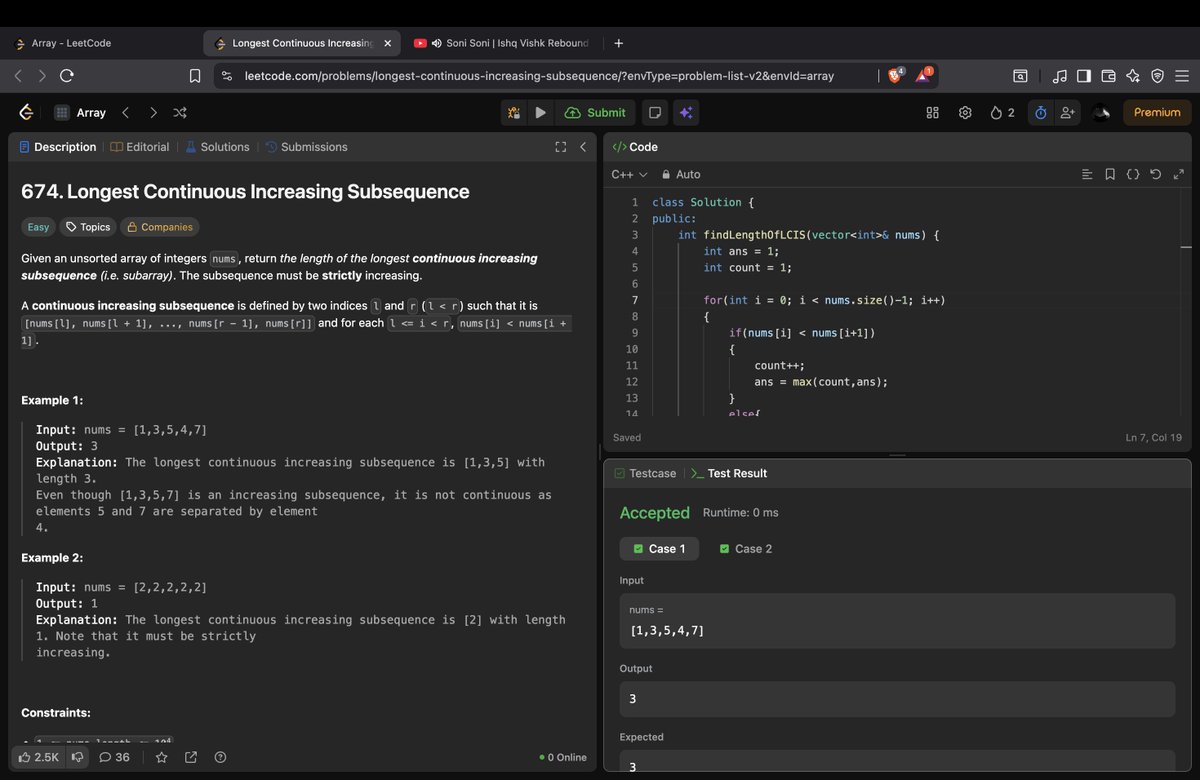Run the code with play icon

pyautogui.click(x=540, y=113)
